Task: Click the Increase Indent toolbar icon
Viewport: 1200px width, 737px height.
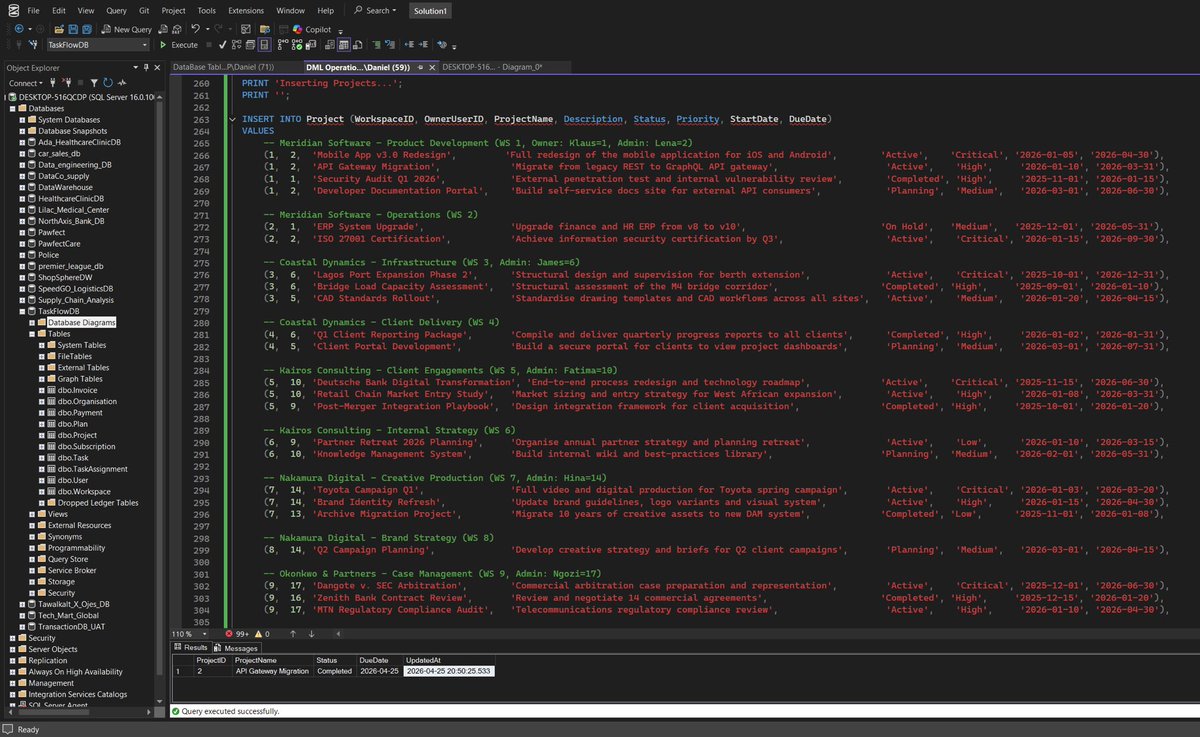Action: [423, 45]
